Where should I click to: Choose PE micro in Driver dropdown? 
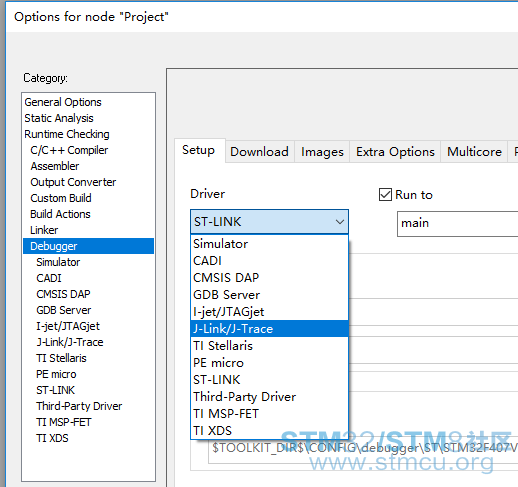tap(269, 363)
